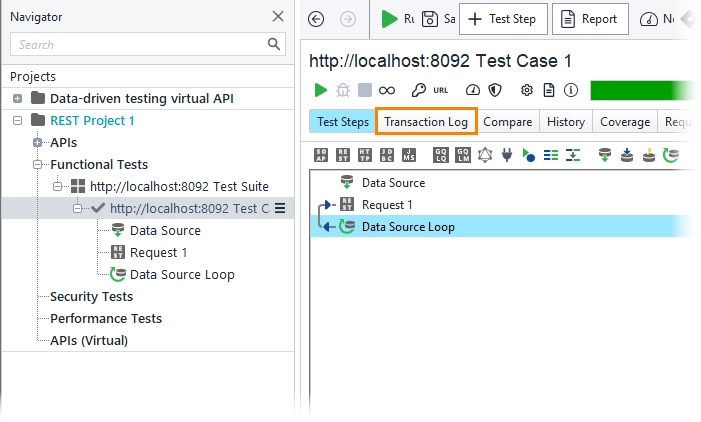Run the test case with green play icon
Viewport: 701px width, 422px height.
(321, 90)
